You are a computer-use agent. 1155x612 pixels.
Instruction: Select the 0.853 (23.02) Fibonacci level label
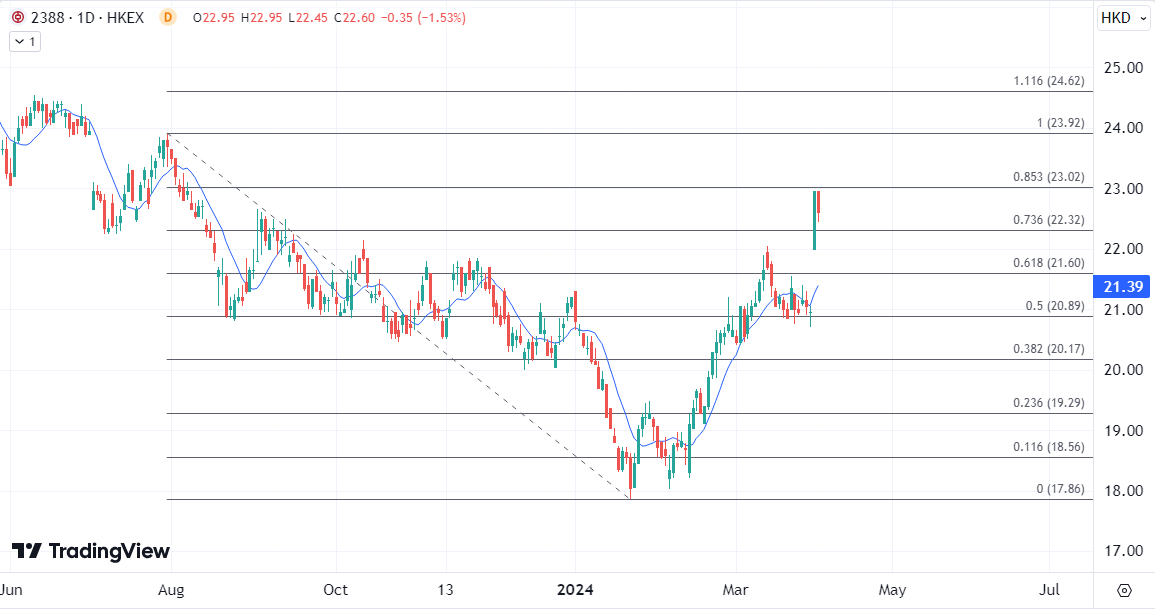[x=1047, y=177]
